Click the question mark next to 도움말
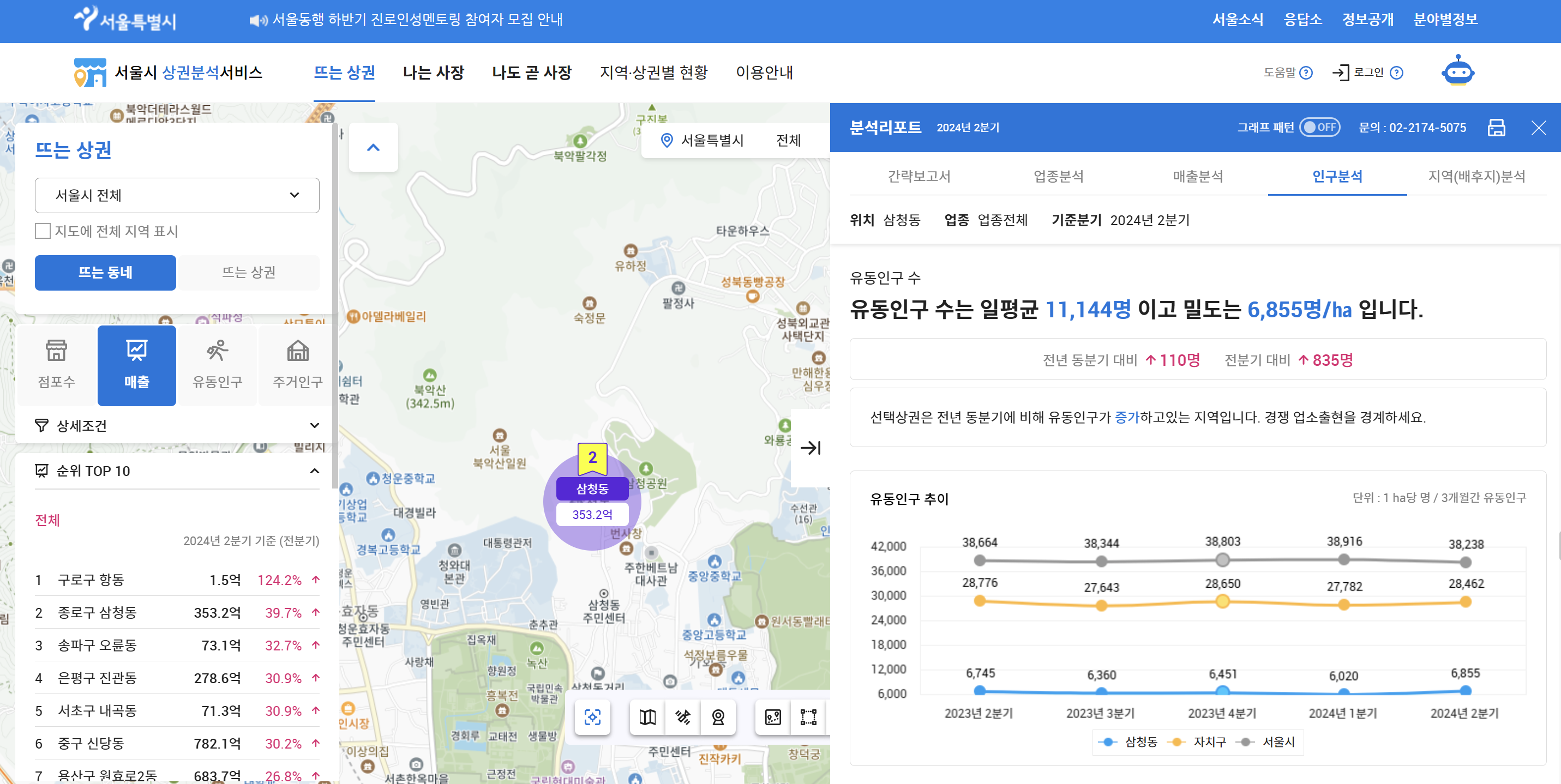Image resolution: width=1561 pixels, height=784 pixels. point(1306,73)
